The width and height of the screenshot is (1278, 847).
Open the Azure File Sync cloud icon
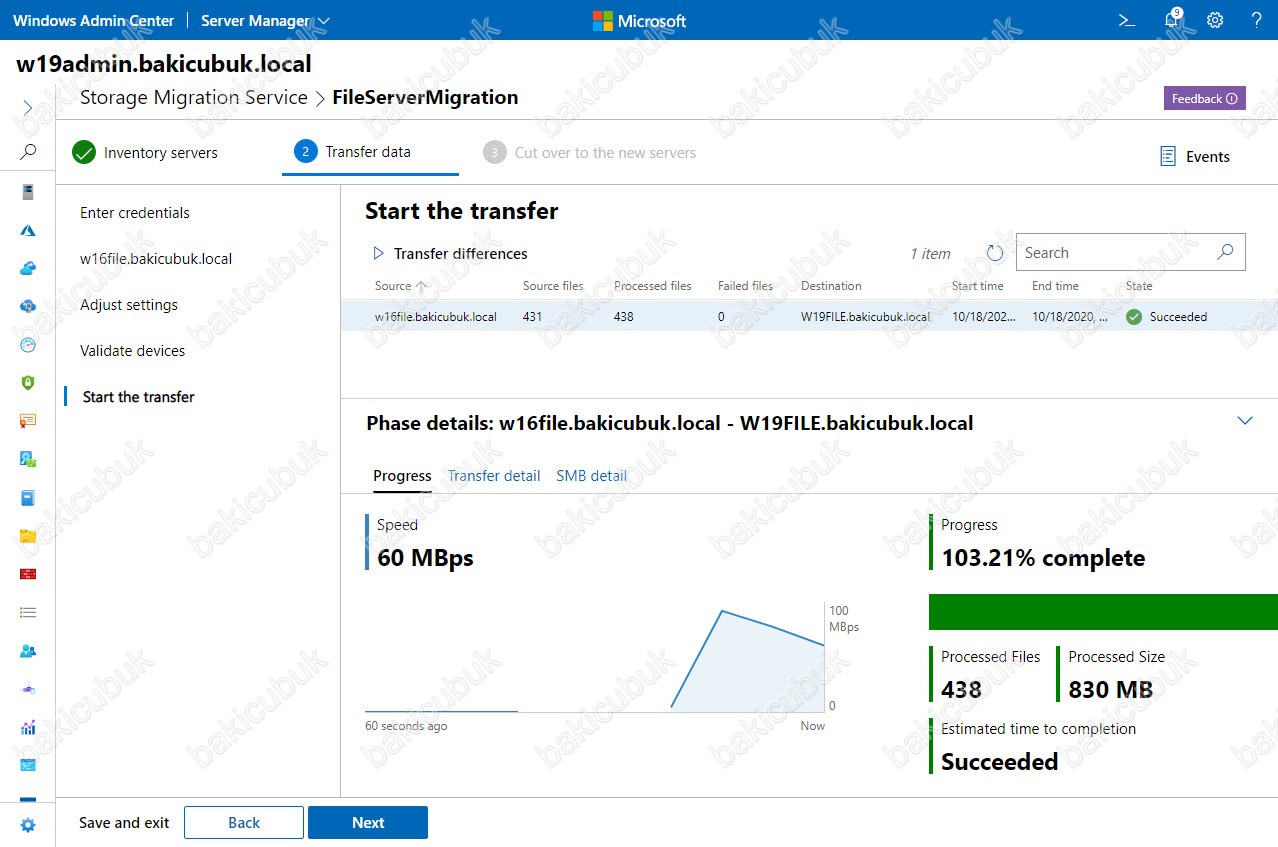pos(28,306)
